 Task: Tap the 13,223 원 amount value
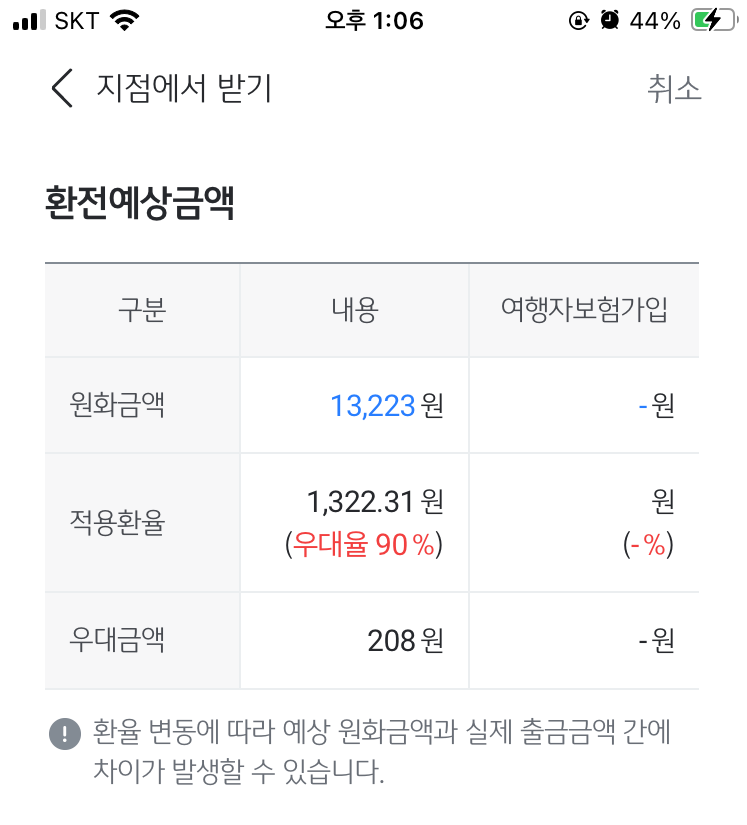pyautogui.click(x=387, y=406)
